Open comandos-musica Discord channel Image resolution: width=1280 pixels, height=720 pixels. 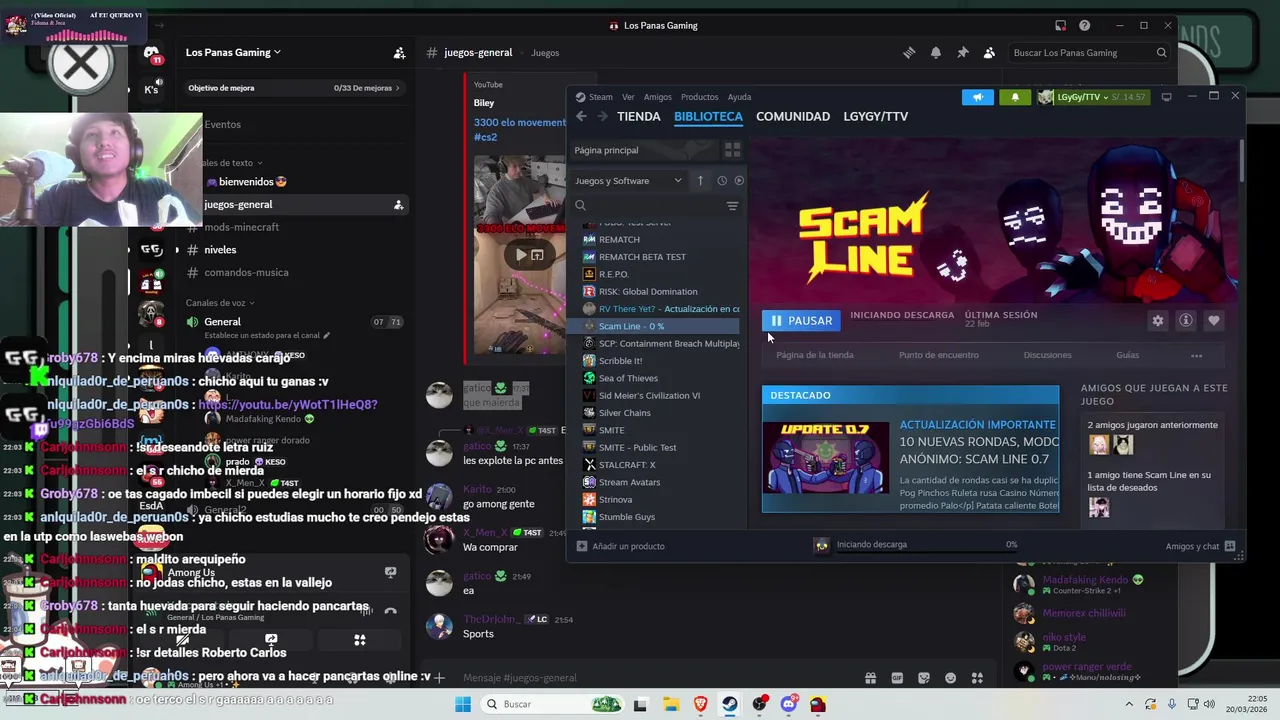point(246,272)
